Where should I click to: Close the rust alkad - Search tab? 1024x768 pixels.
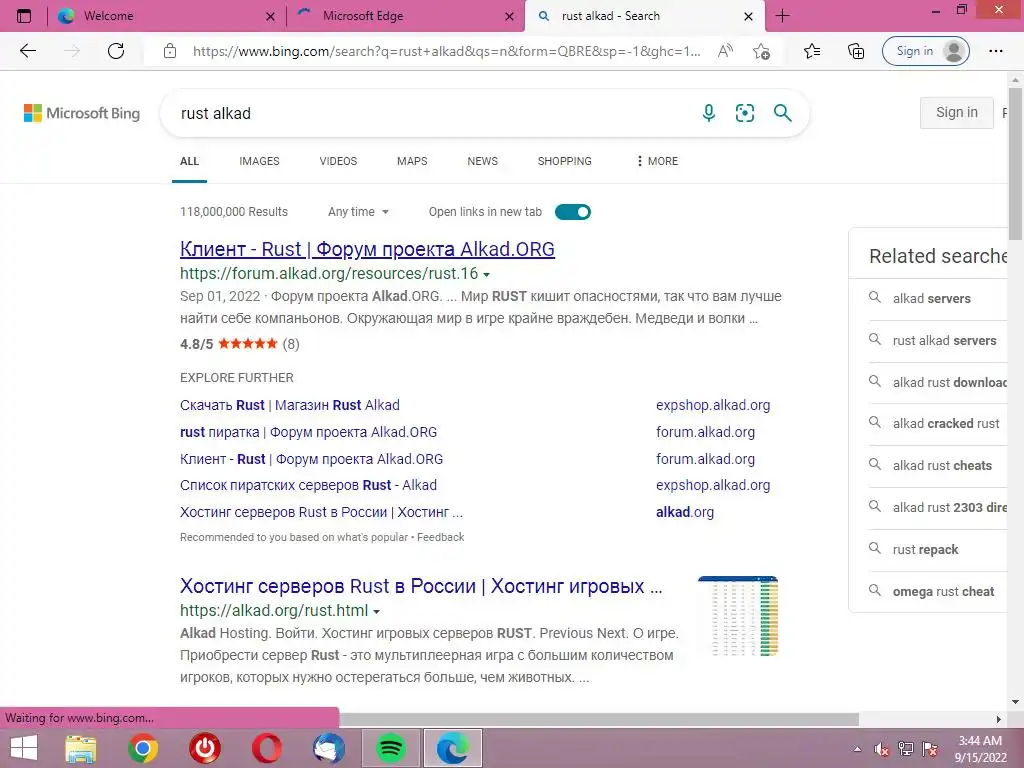click(x=748, y=16)
